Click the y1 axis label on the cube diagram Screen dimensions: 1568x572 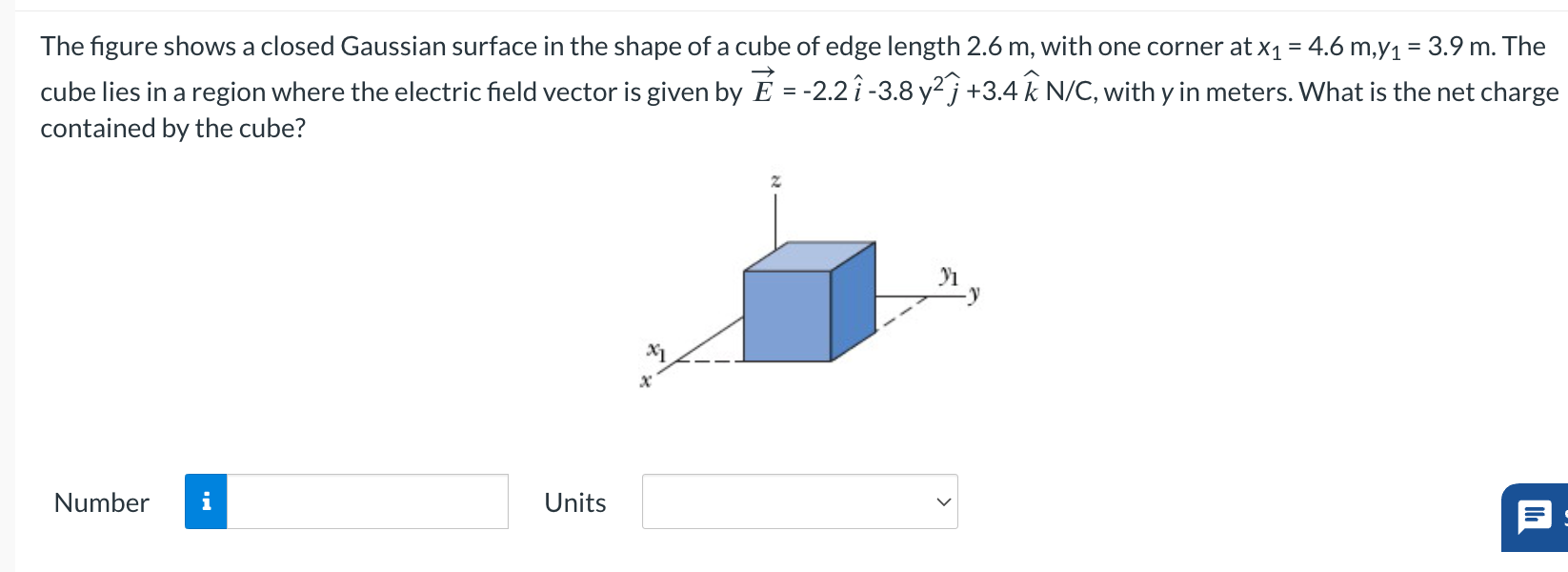click(947, 276)
